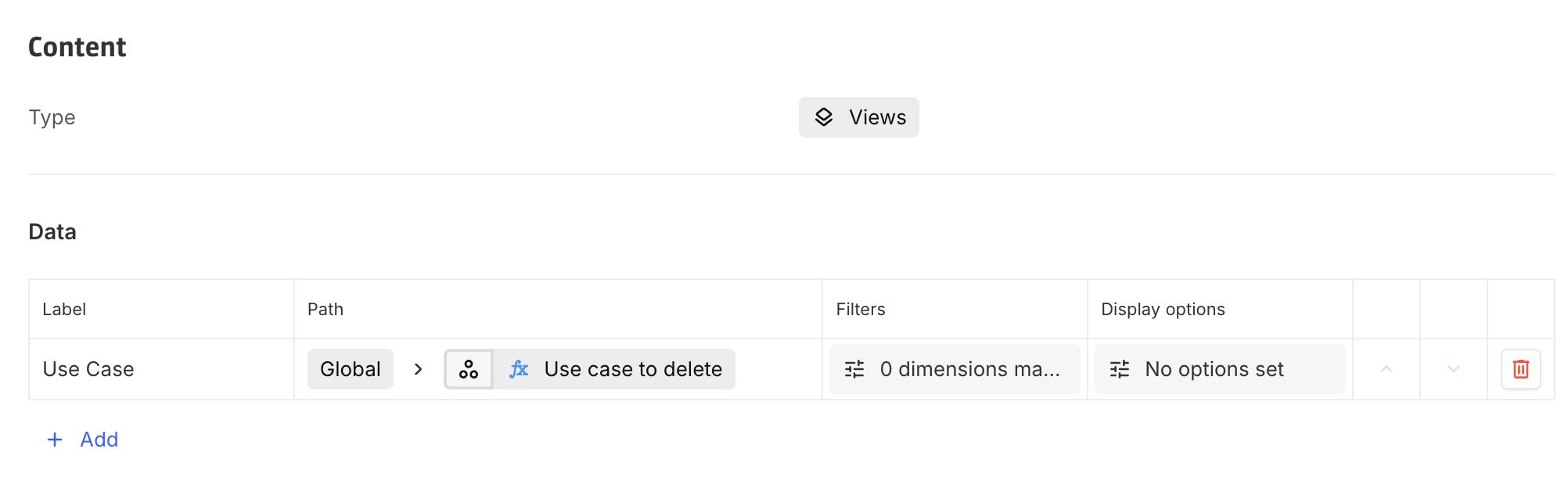Open the filter sliders icon for dimensions mapping

click(854, 368)
